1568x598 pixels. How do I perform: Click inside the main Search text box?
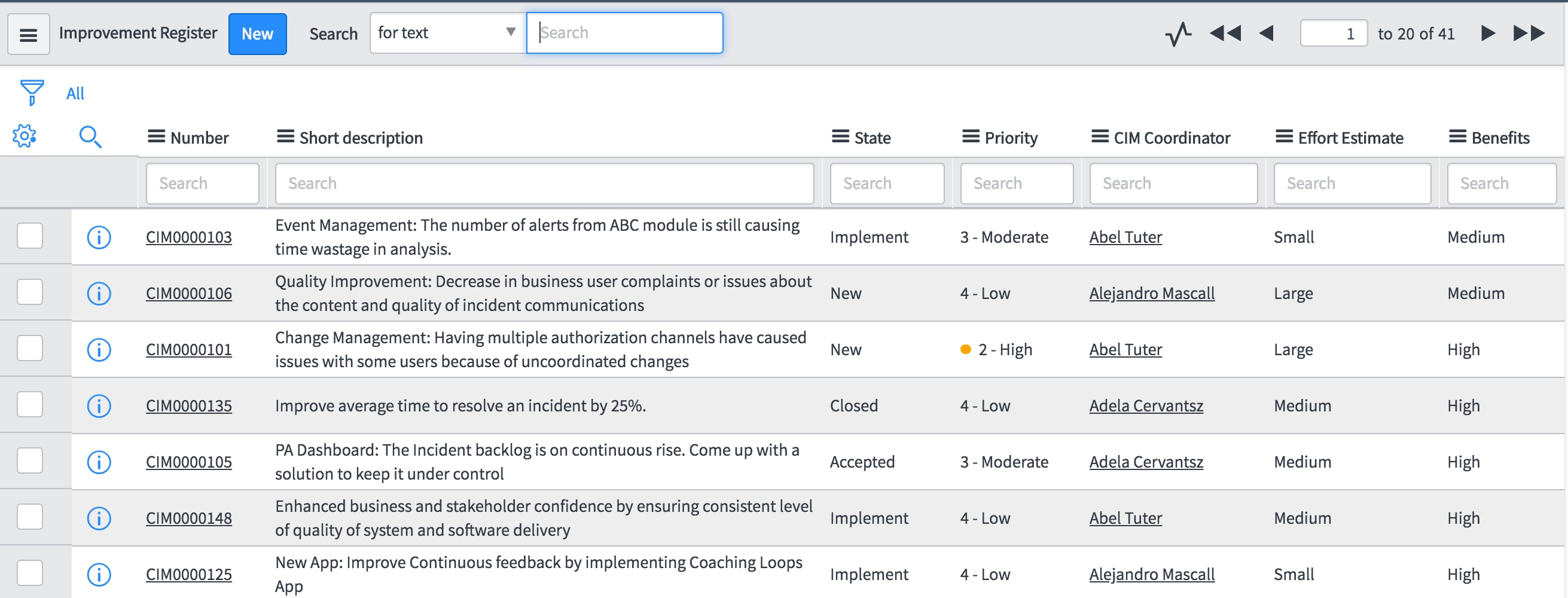click(623, 33)
